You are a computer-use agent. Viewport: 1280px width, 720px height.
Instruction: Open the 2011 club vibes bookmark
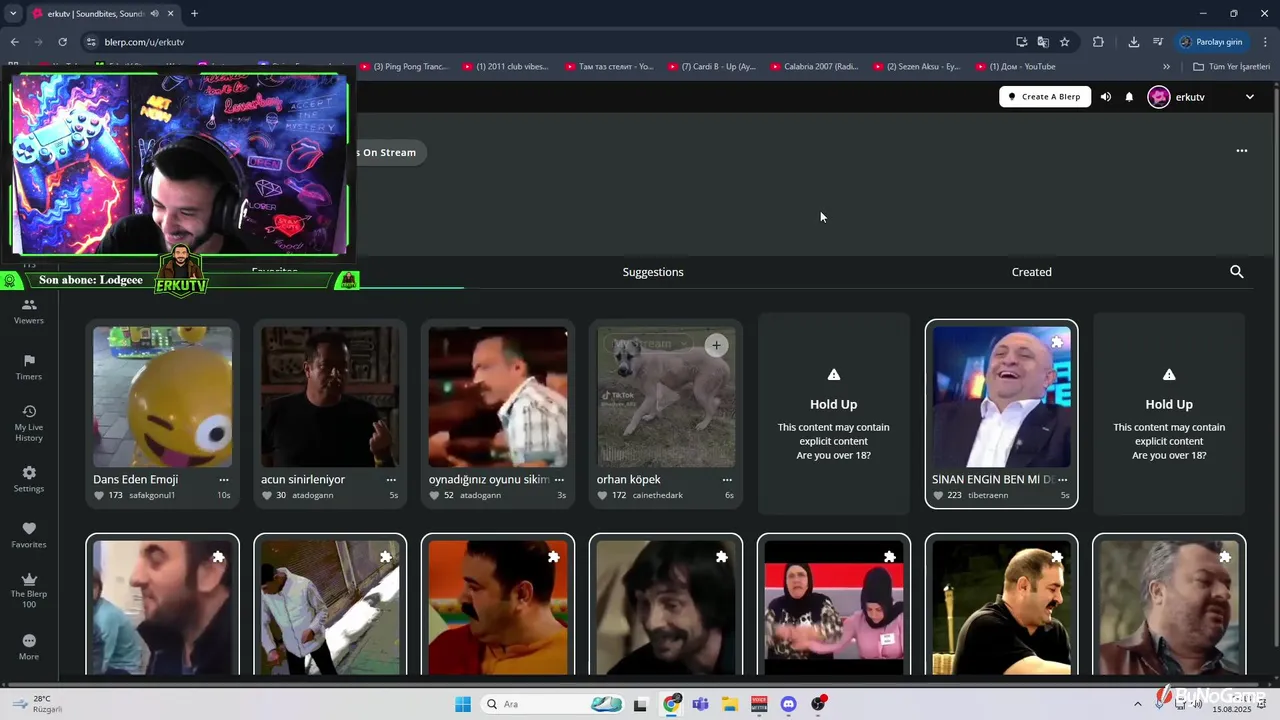point(505,67)
